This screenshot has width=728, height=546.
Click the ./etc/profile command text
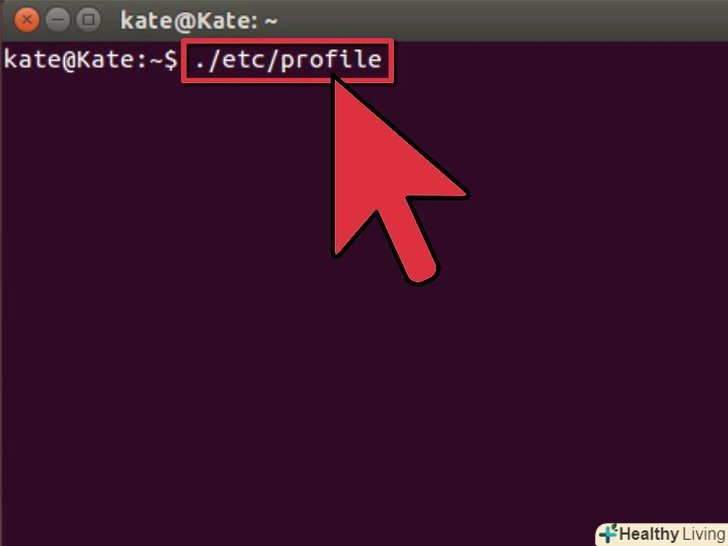click(x=288, y=61)
